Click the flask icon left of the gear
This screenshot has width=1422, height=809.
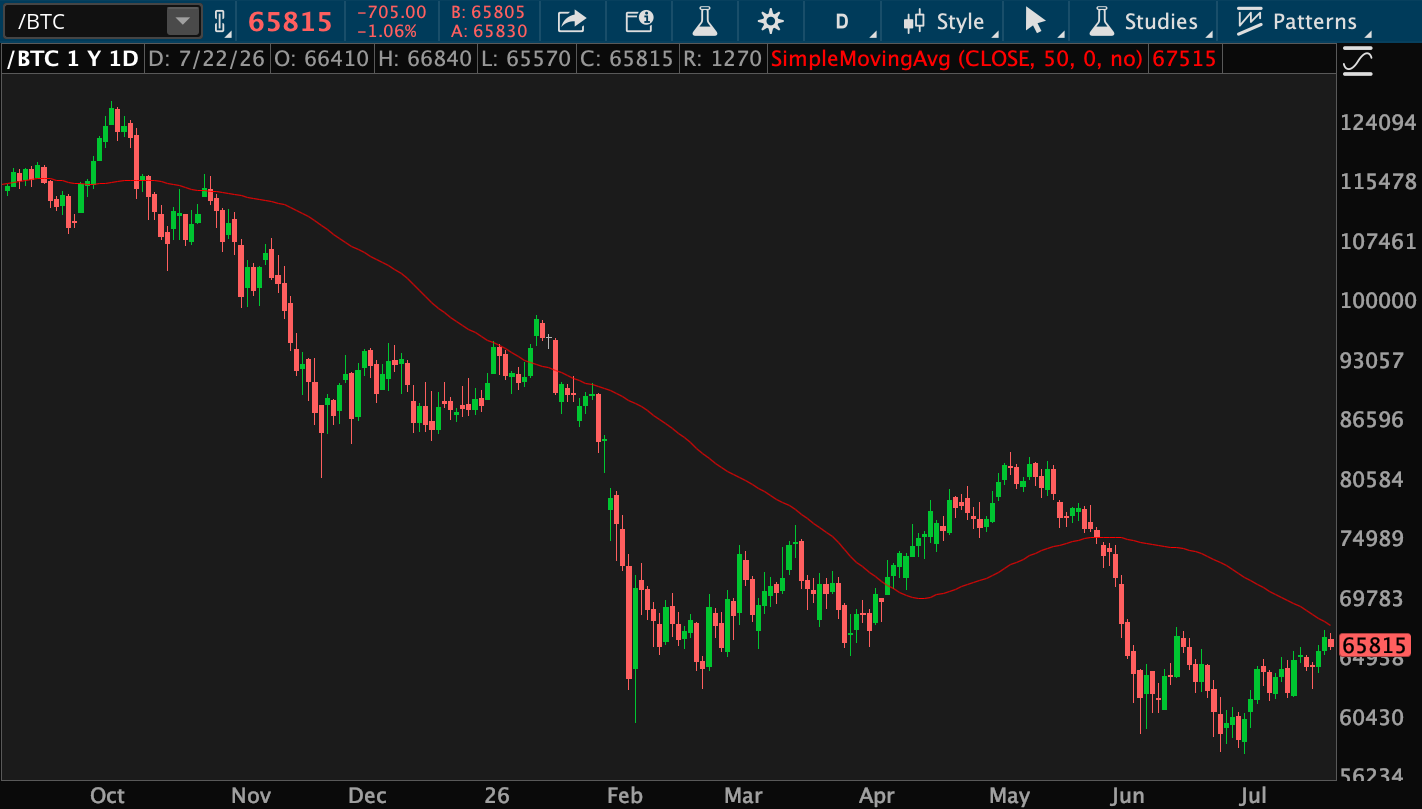click(705, 21)
